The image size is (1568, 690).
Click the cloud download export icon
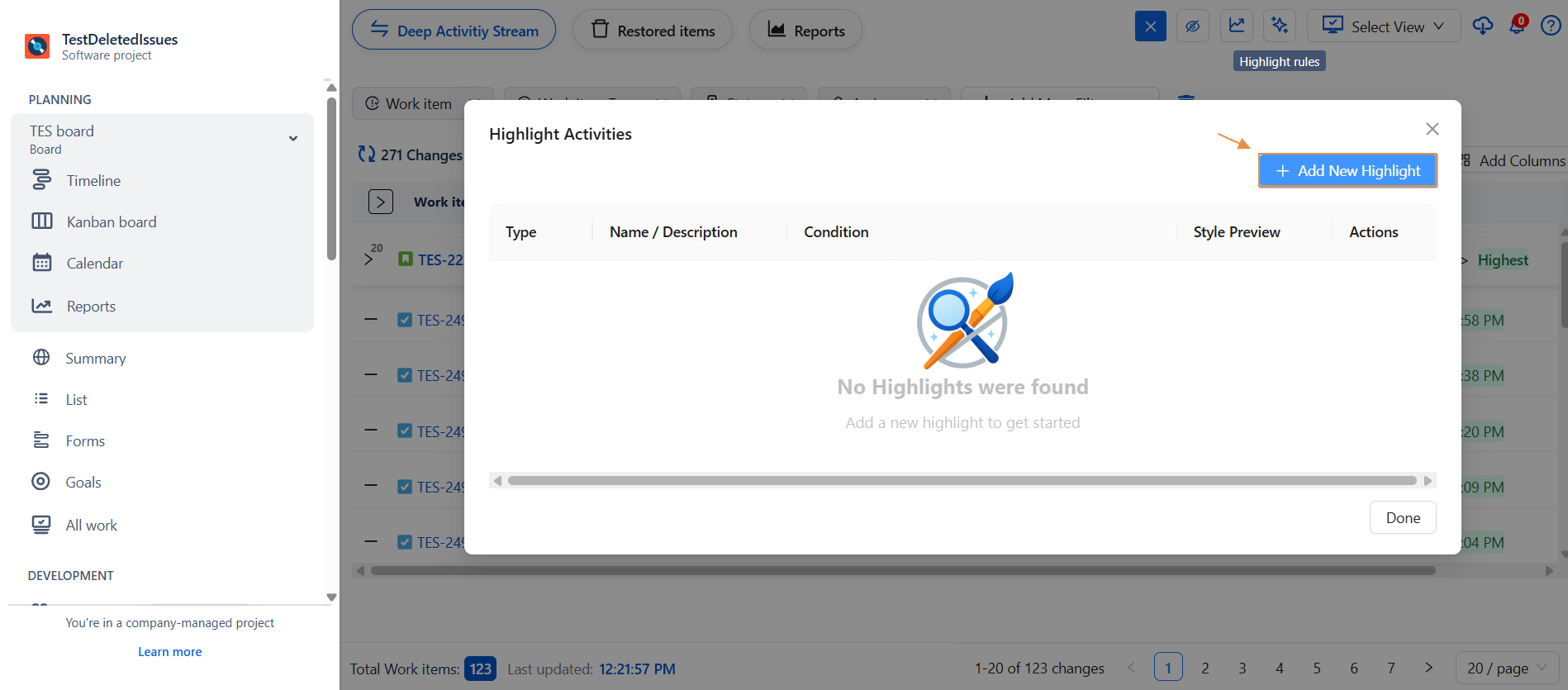(x=1483, y=26)
